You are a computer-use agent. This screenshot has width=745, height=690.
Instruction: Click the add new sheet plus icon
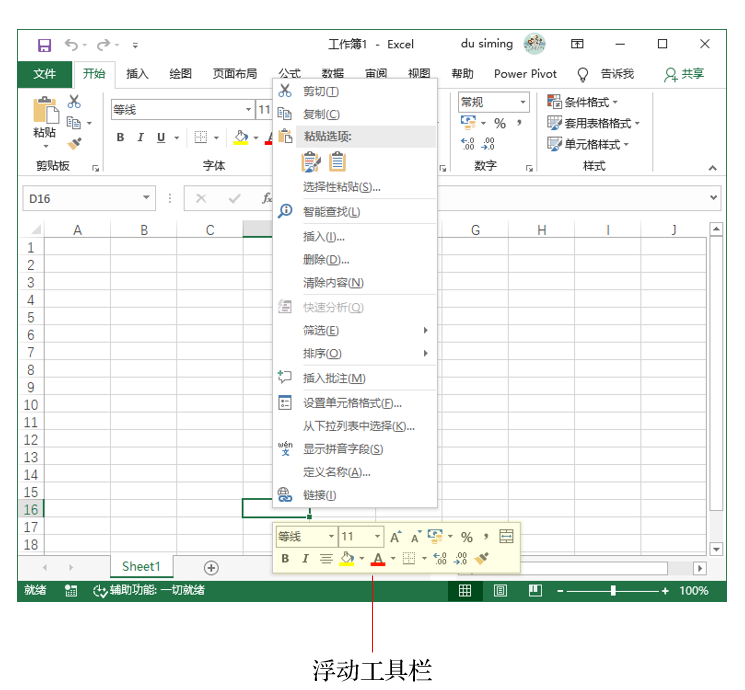point(211,567)
